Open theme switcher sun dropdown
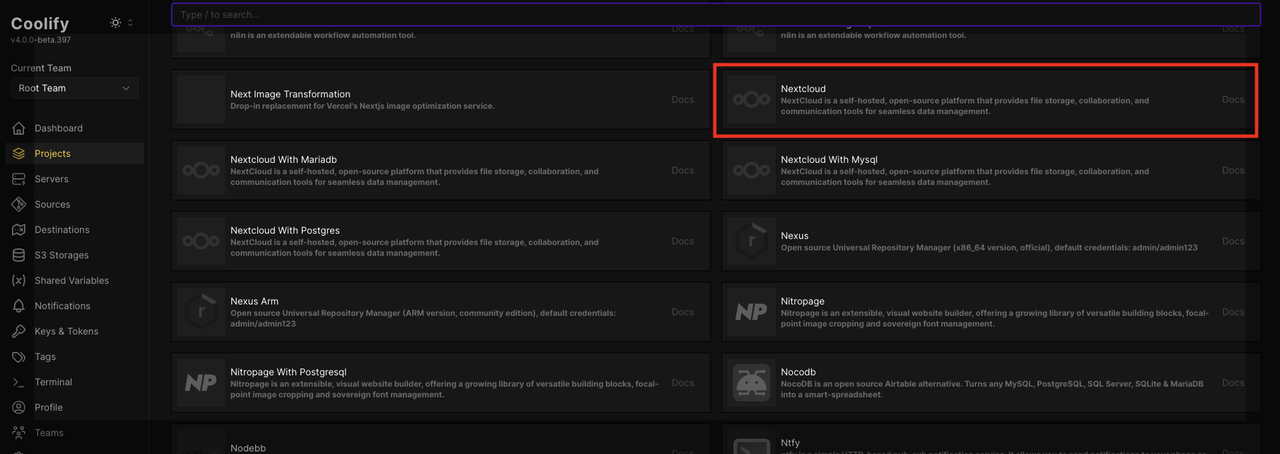 click(x=121, y=22)
